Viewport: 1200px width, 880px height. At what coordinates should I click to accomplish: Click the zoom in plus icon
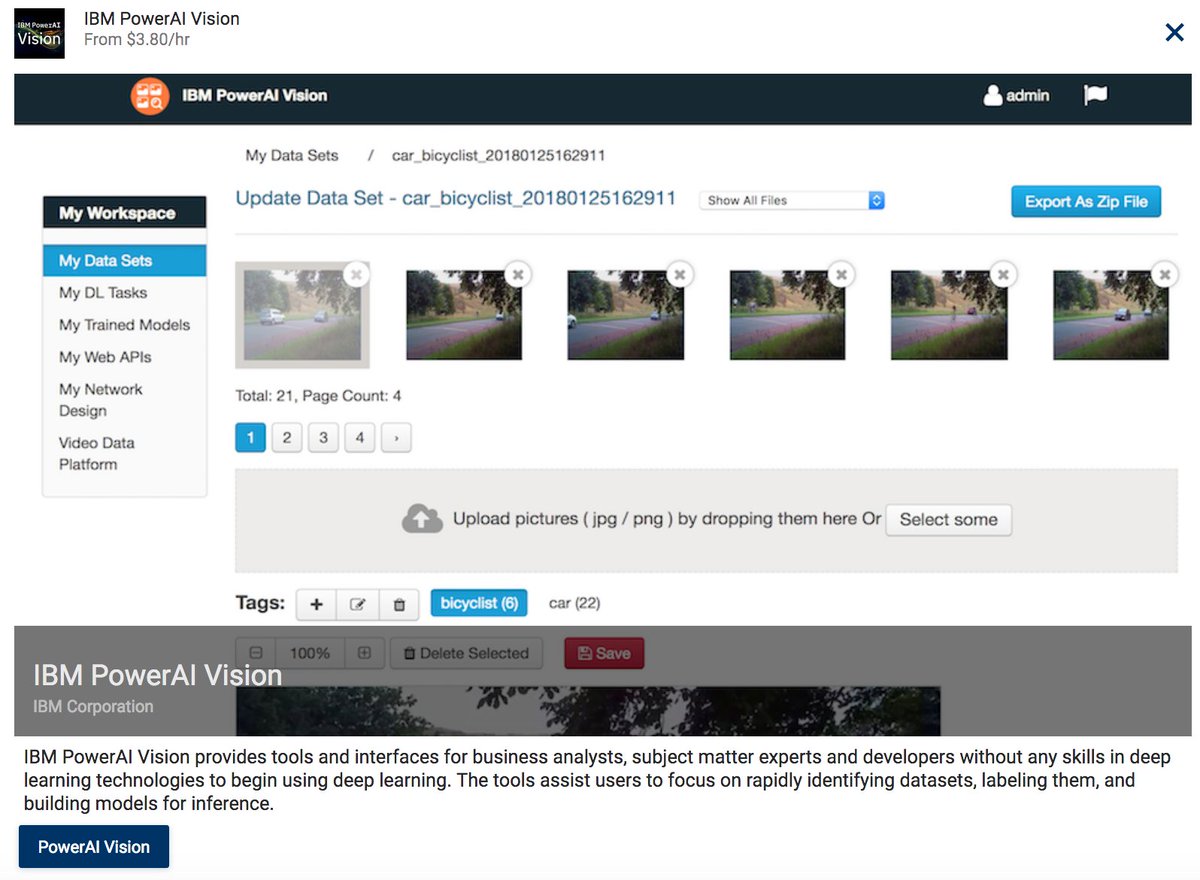(364, 653)
